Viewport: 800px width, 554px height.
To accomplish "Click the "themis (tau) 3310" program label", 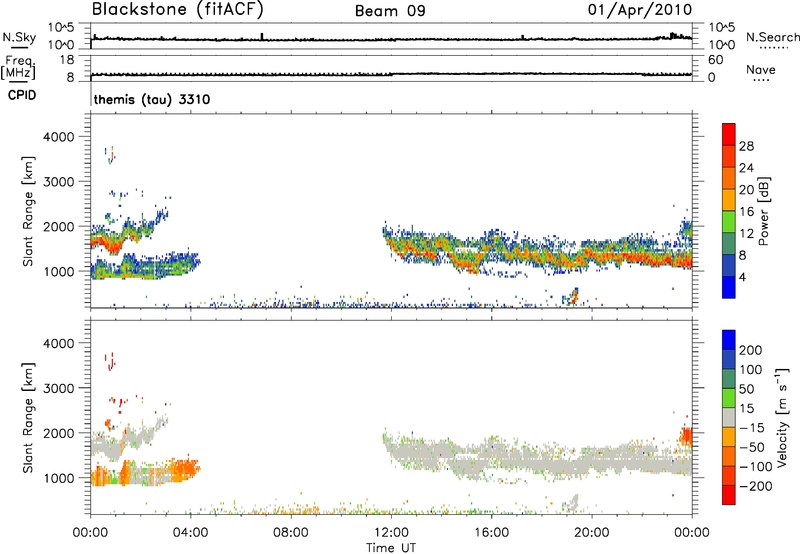I will click(152, 99).
